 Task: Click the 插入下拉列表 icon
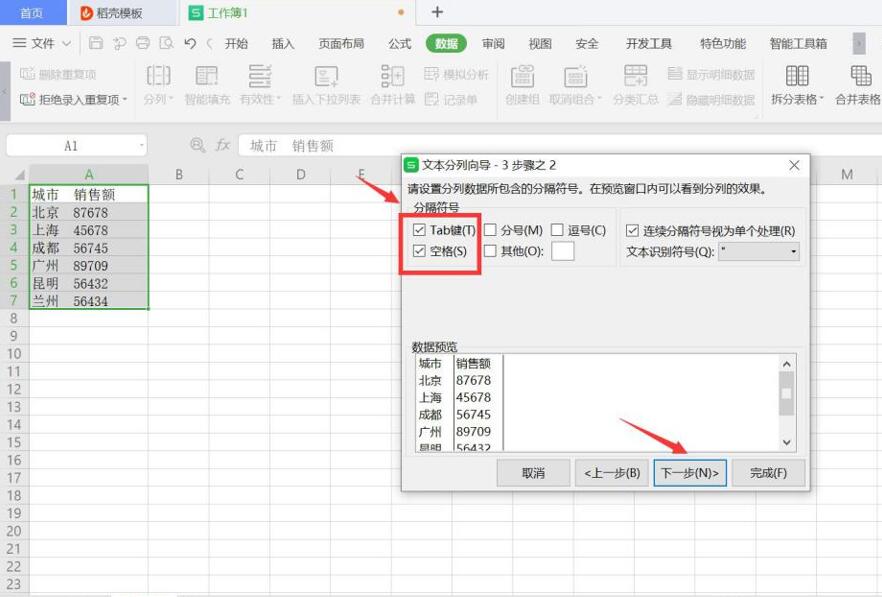coord(326,75)
